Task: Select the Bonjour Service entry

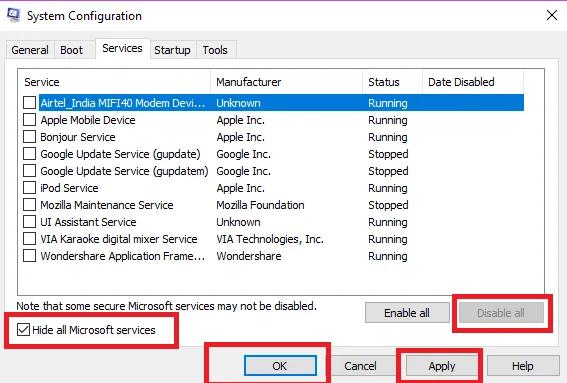Action: [273, 137]
